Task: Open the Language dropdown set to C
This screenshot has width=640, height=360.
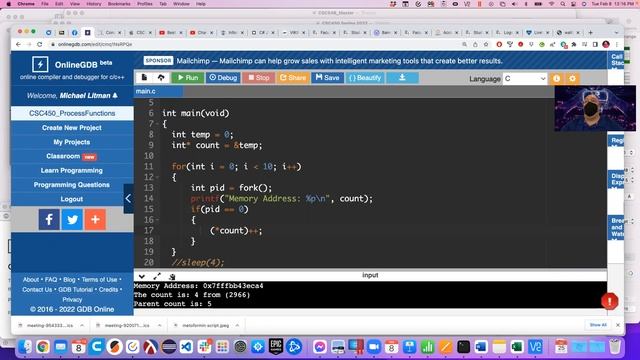Action: click(x=525, y=78)
